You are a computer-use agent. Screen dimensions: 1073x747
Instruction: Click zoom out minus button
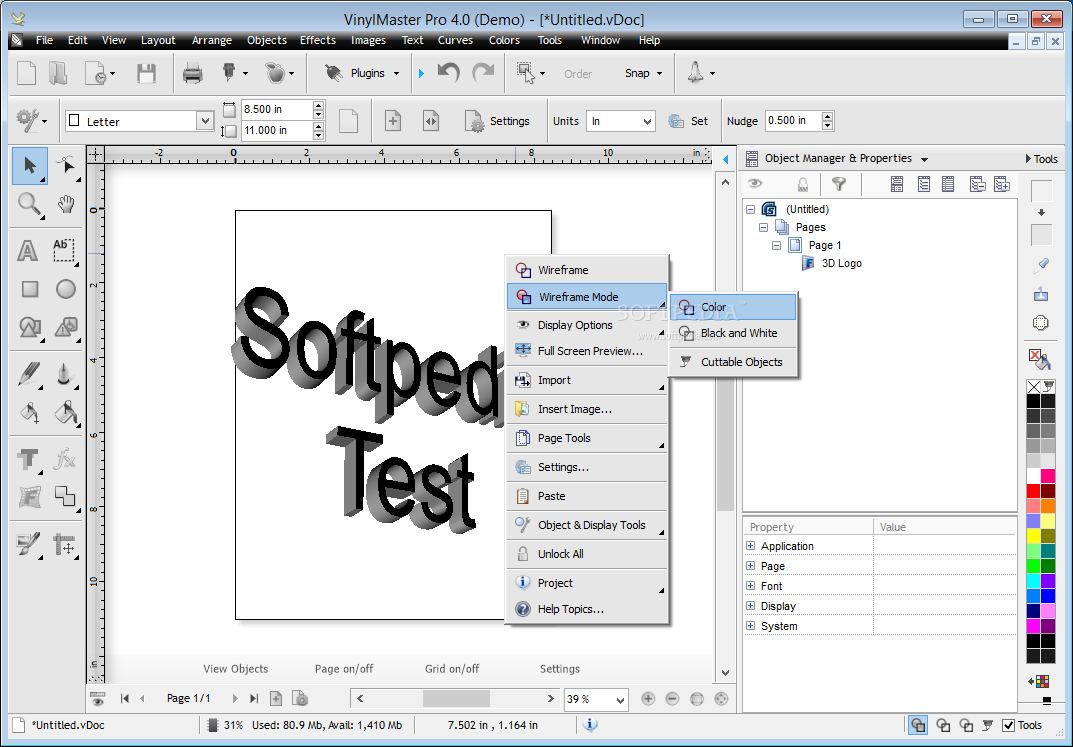[672, 698]
